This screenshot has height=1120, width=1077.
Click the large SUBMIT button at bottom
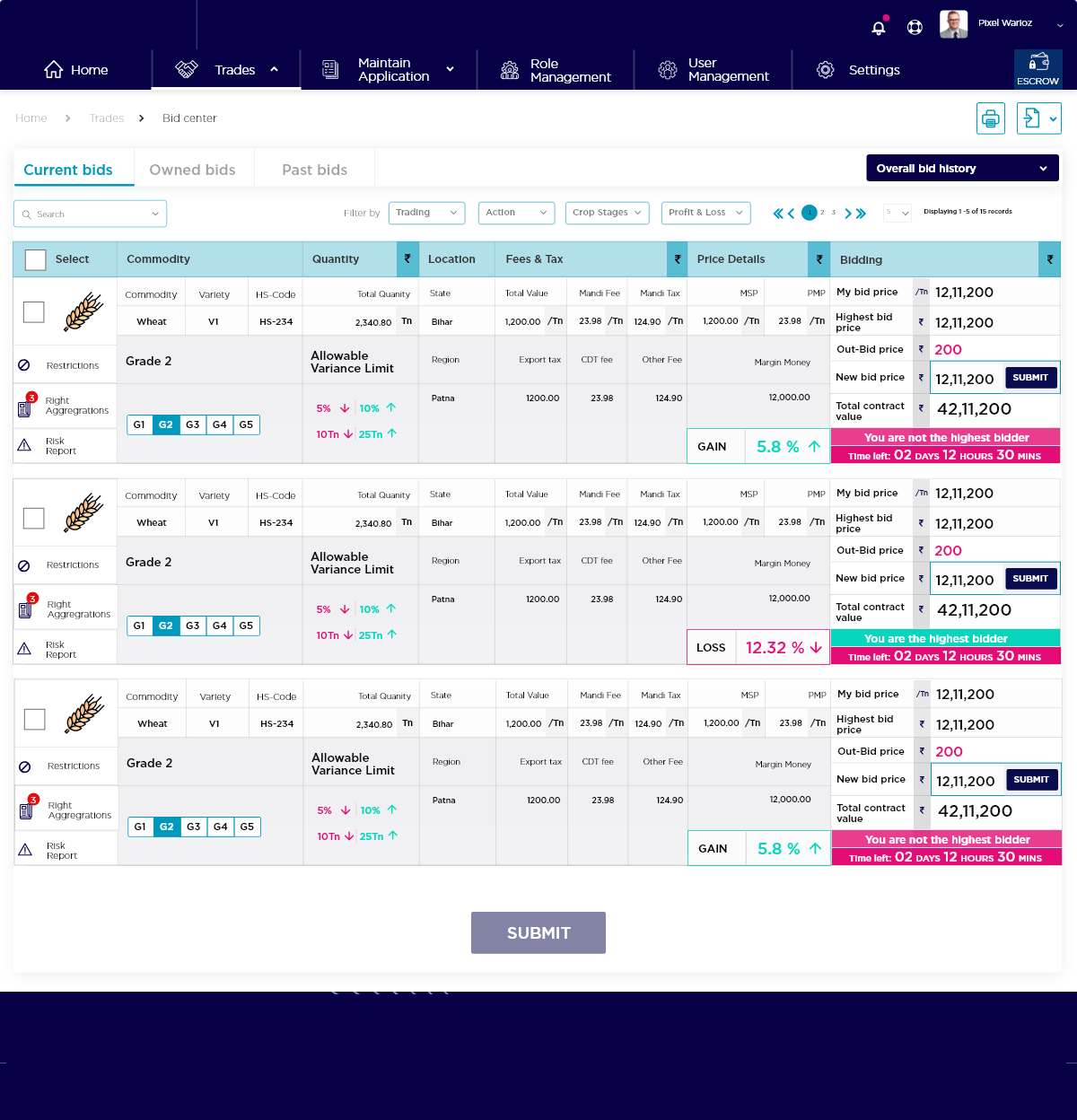538,932
